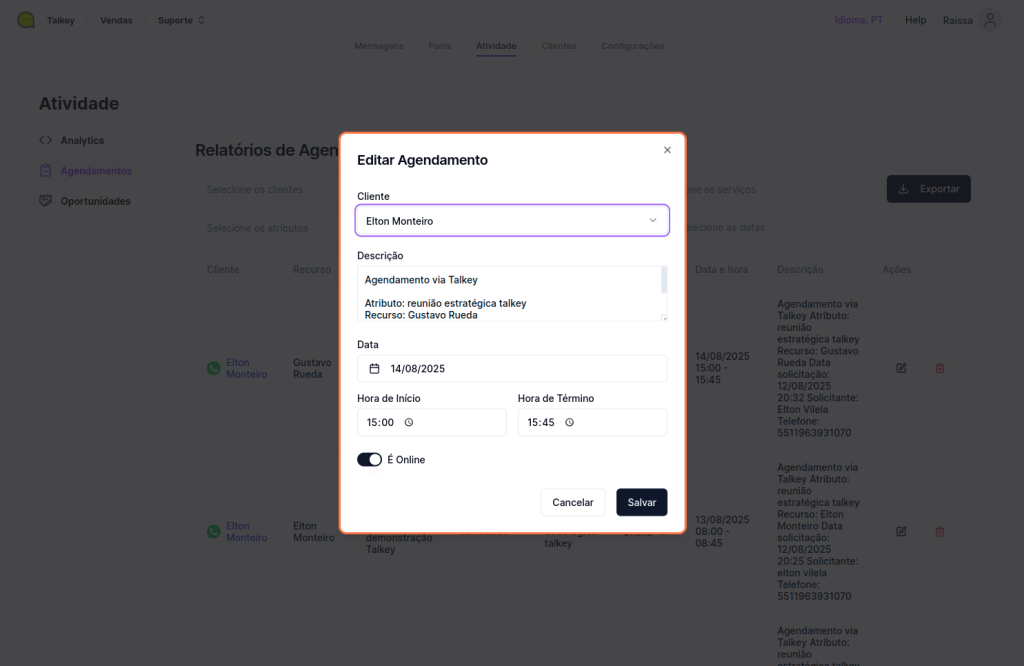Expand the Cliente dropdown with Elton Monteiro
The image size is (1024, 666).
click(512, 221)
